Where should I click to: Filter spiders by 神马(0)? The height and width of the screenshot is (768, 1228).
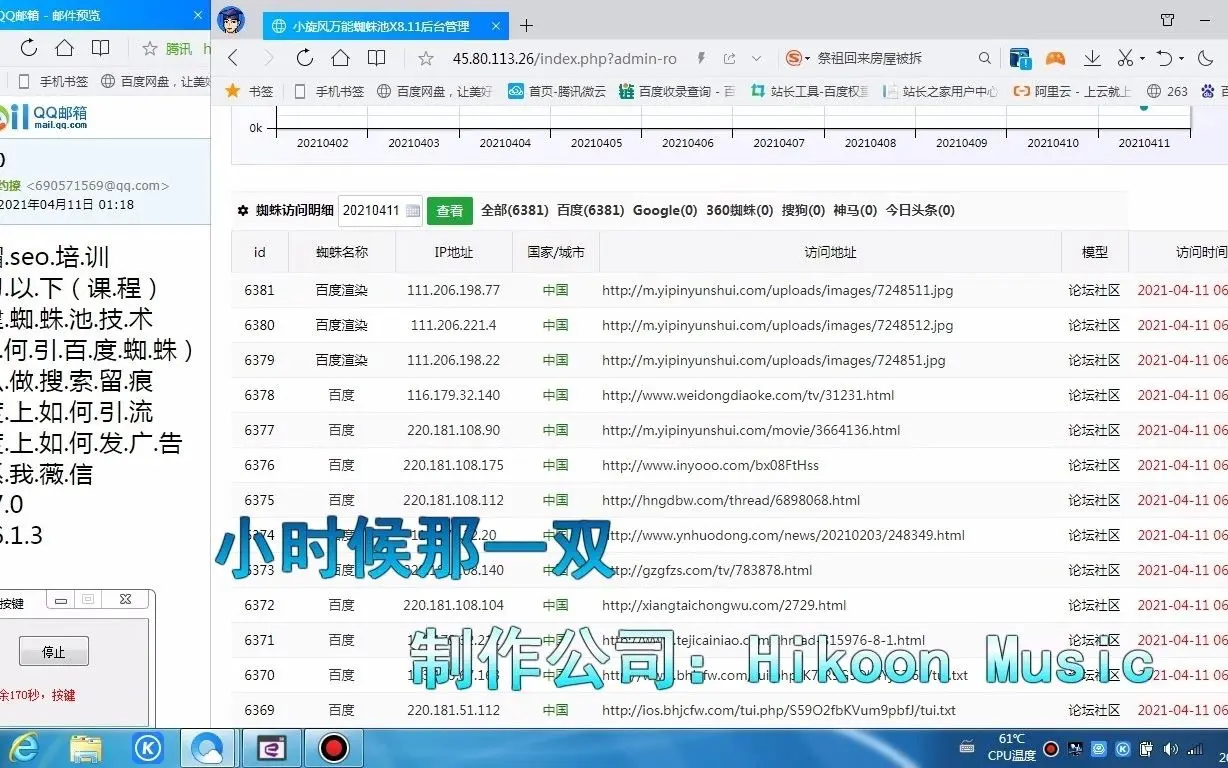click(855, 211)
